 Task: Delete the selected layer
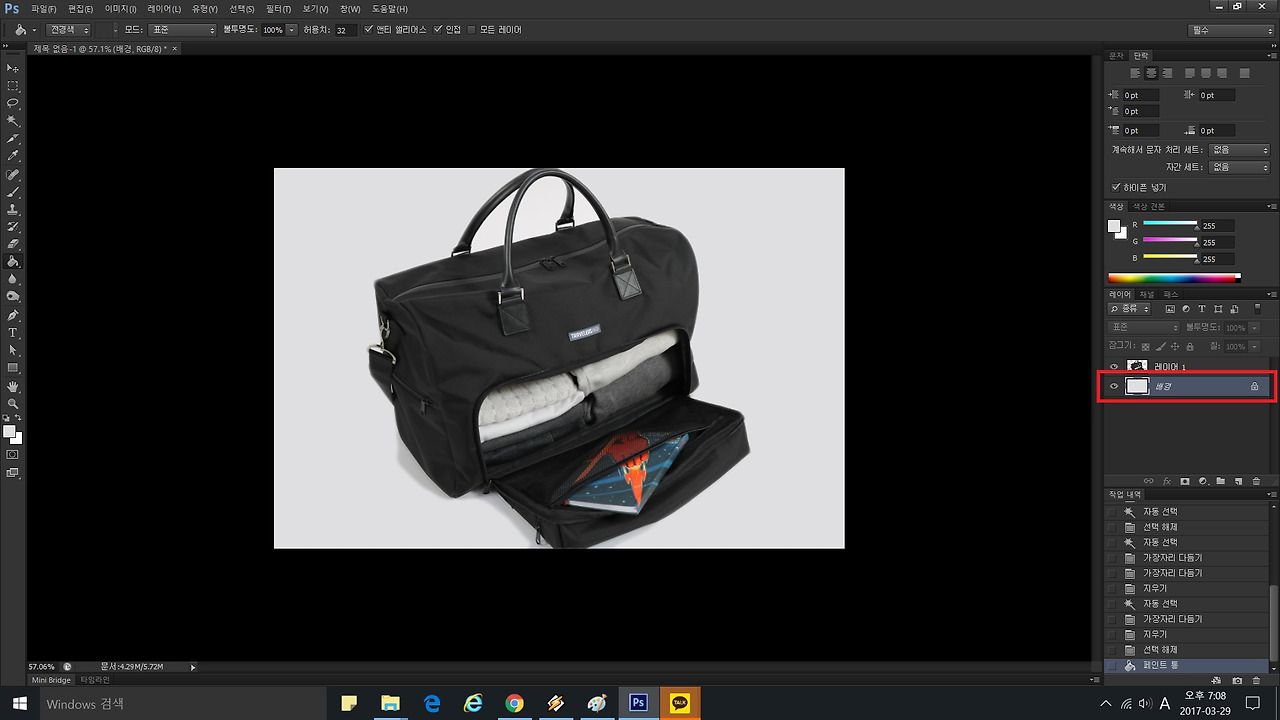(1256, 481)
